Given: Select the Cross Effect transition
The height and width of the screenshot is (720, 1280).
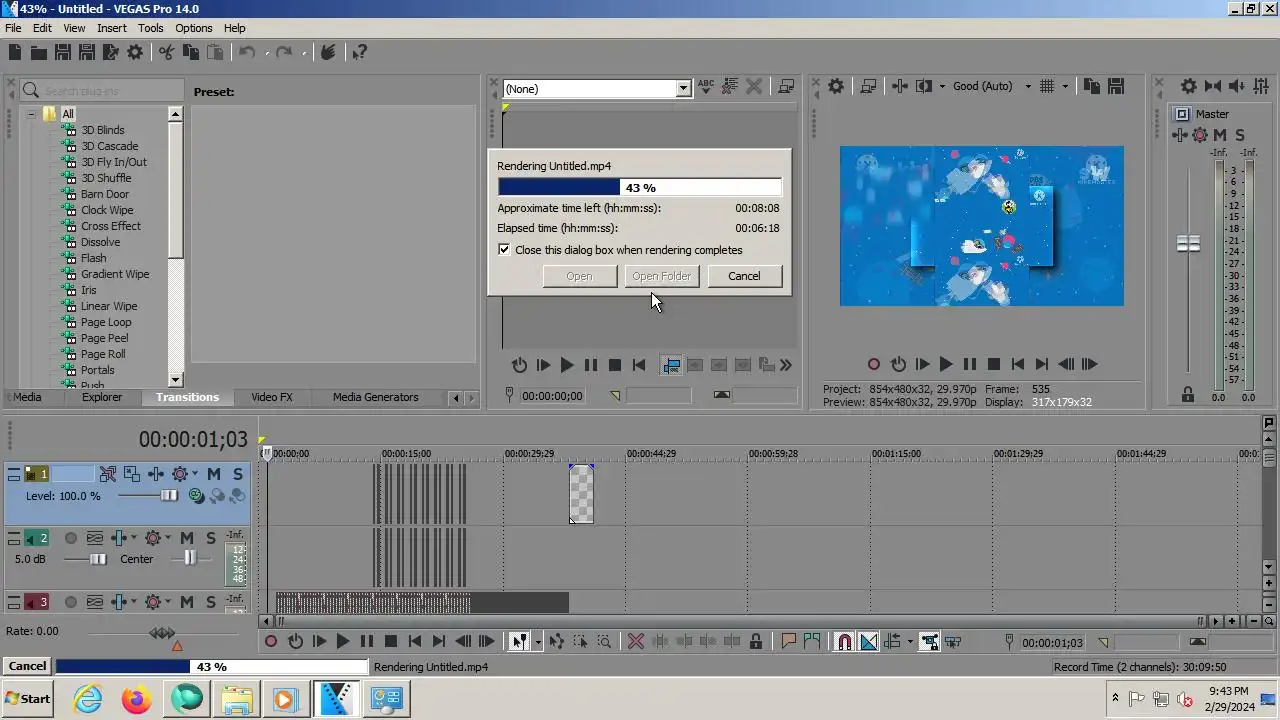Looking at the screenshot, I should [111, 226].
